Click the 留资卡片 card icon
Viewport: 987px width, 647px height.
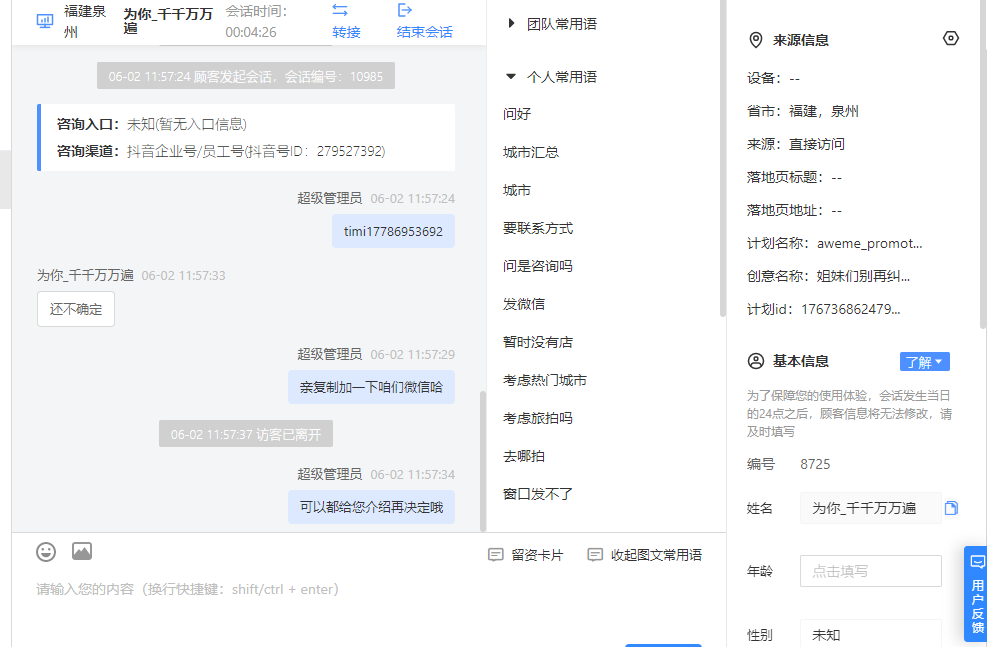coord(496,555)
